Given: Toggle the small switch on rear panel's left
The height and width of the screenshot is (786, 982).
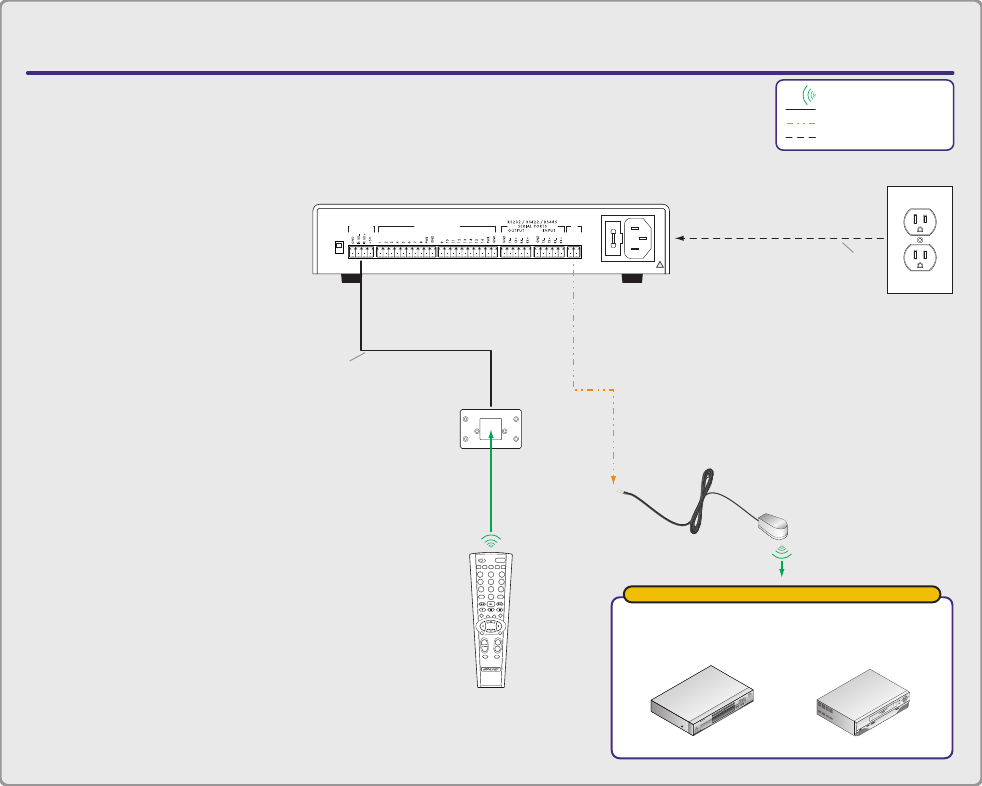Looking at the screenshot, I should (x=339, y=247).
